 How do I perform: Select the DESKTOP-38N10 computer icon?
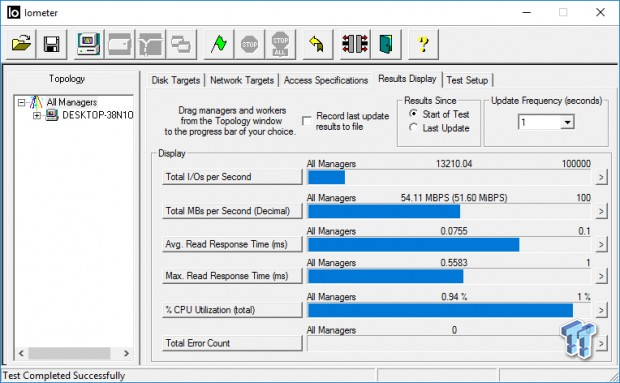[52, 115]
